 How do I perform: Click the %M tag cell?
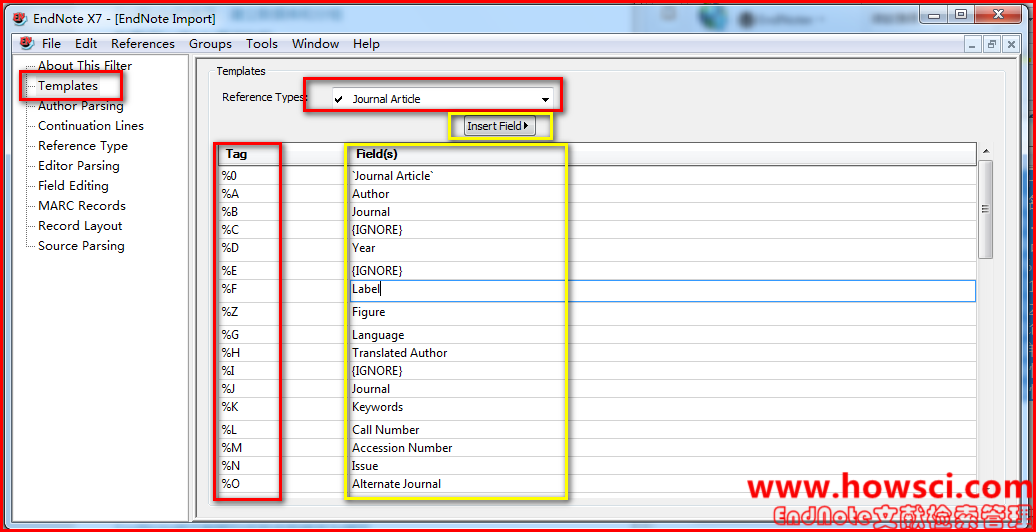(283, 447)
